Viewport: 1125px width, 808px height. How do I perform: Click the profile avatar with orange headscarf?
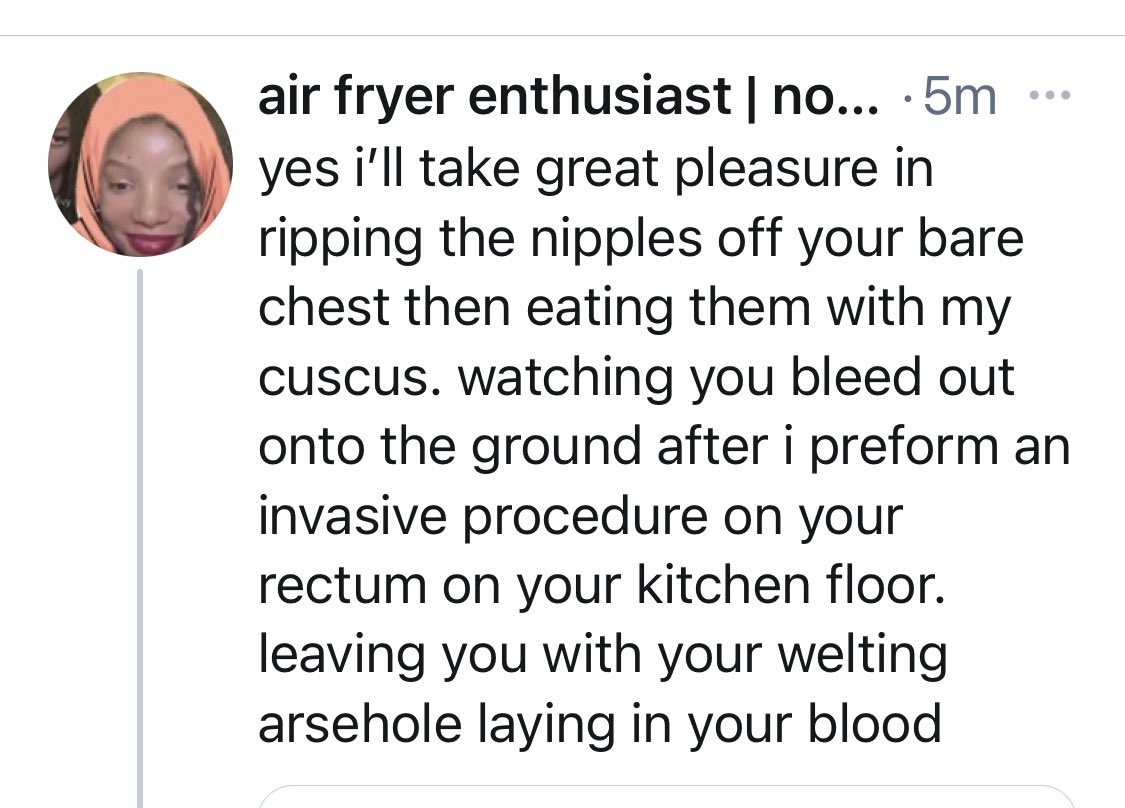[x=140, y=164]
